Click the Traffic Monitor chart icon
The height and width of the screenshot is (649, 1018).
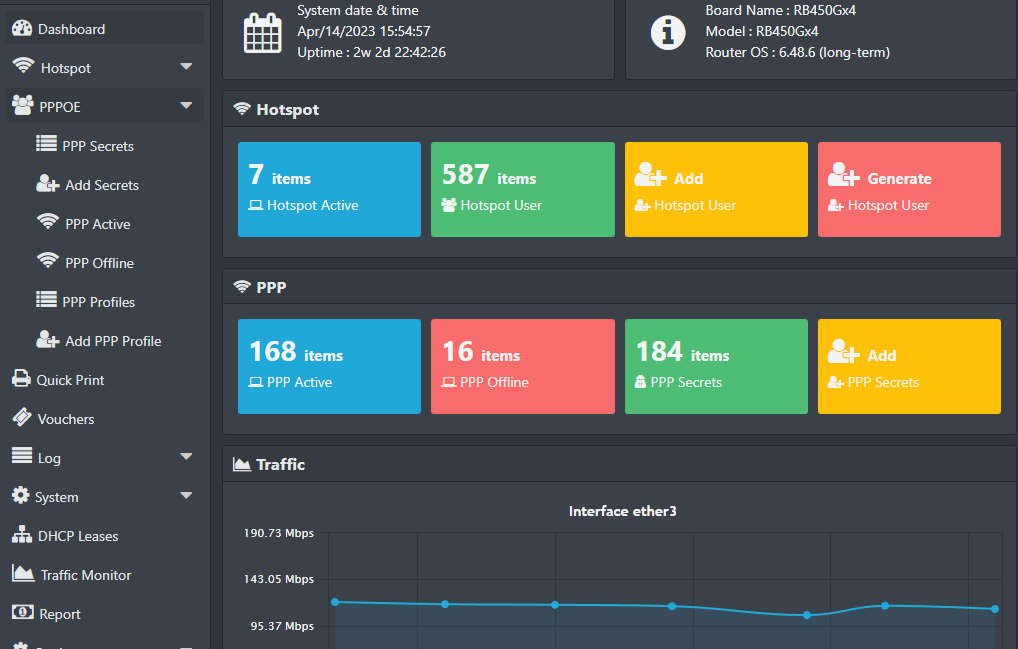[23, 574]
